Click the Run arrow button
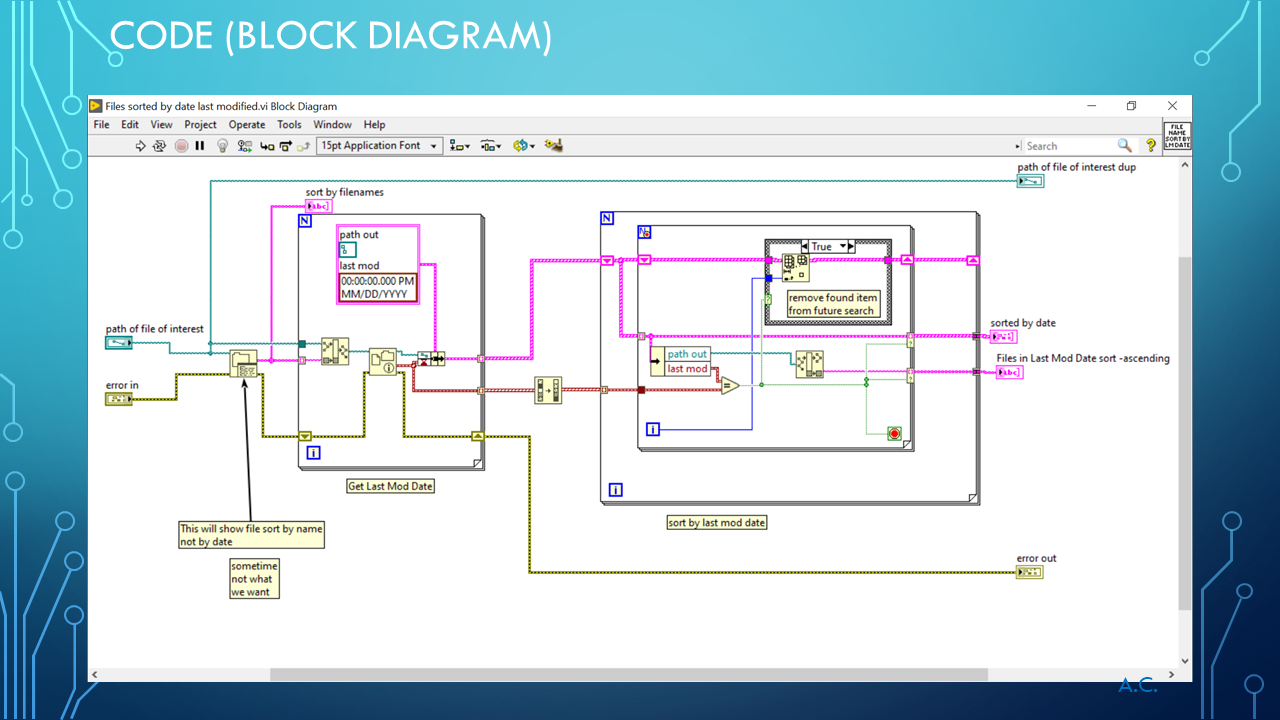 [141, 146]
